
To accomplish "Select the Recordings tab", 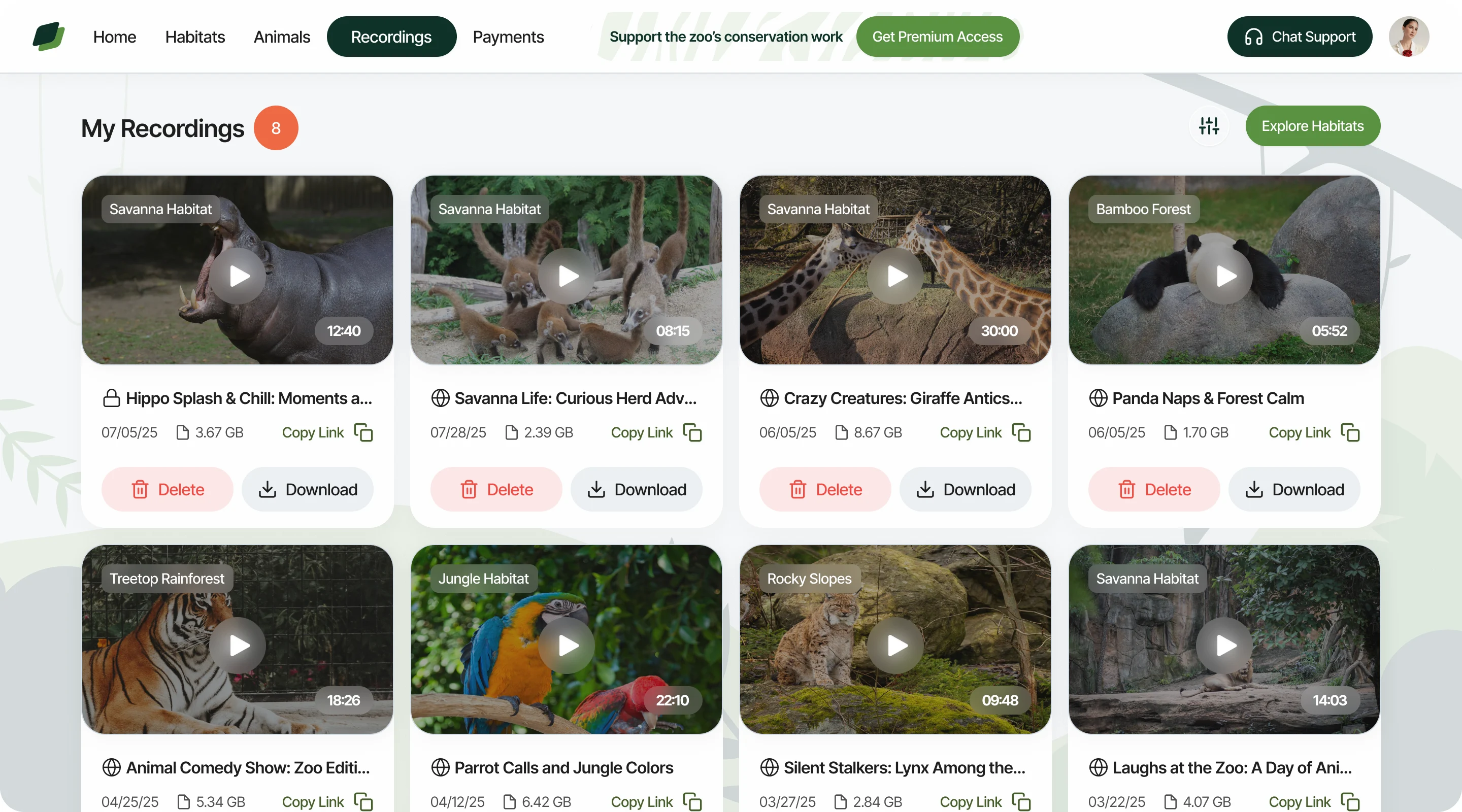I will tap(391, 37).
